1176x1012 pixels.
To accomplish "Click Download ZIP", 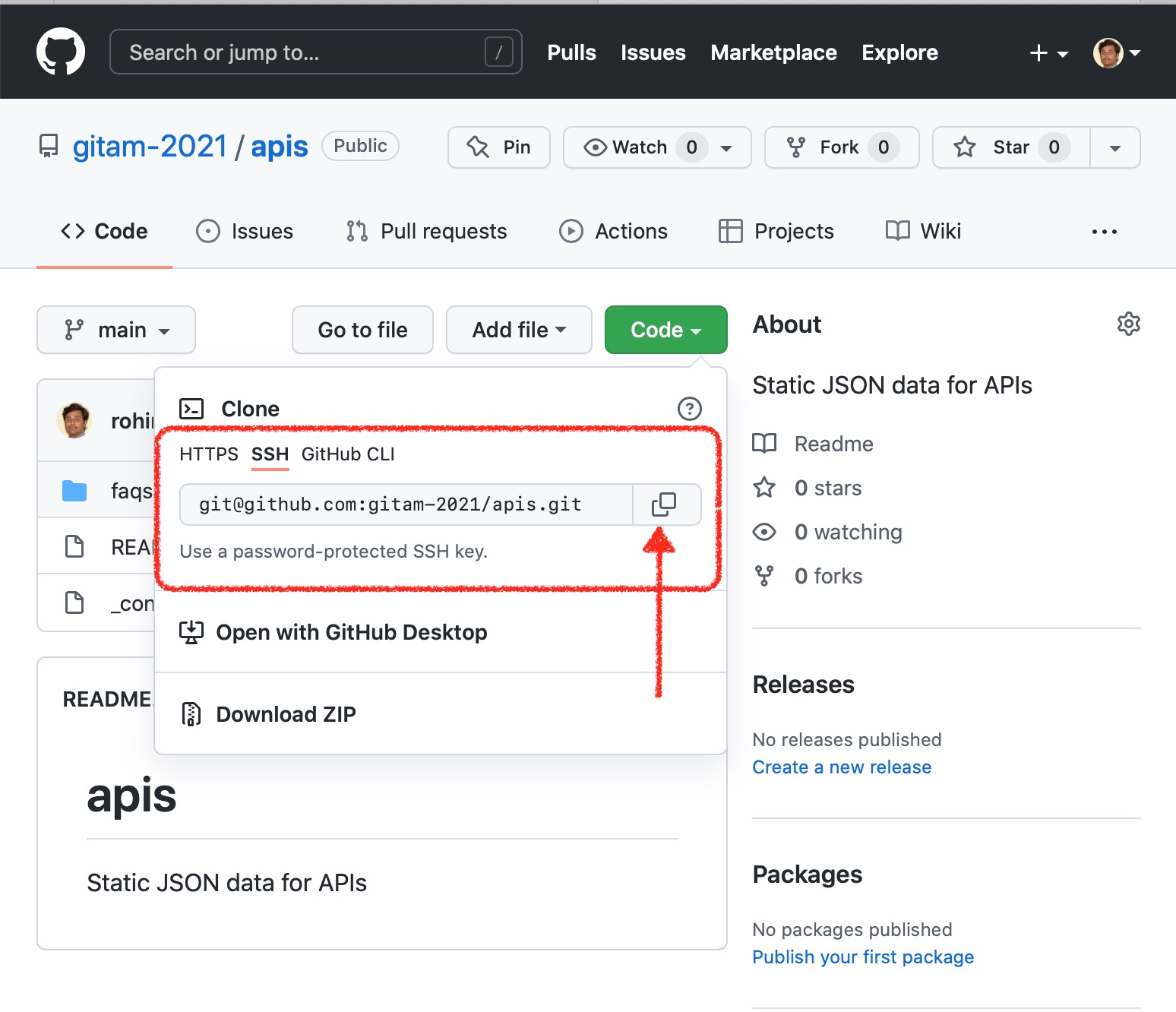I will 286,714.
